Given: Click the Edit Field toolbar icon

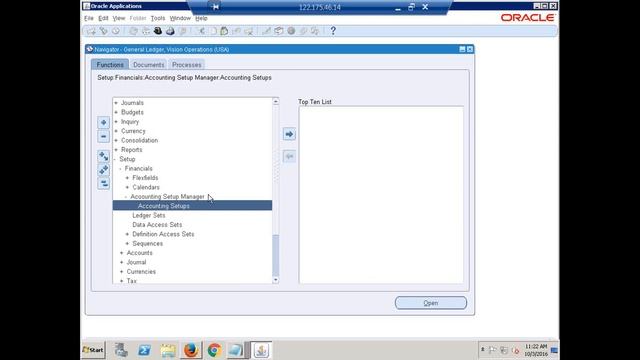Looking at the screenshot, I should 266,31.
